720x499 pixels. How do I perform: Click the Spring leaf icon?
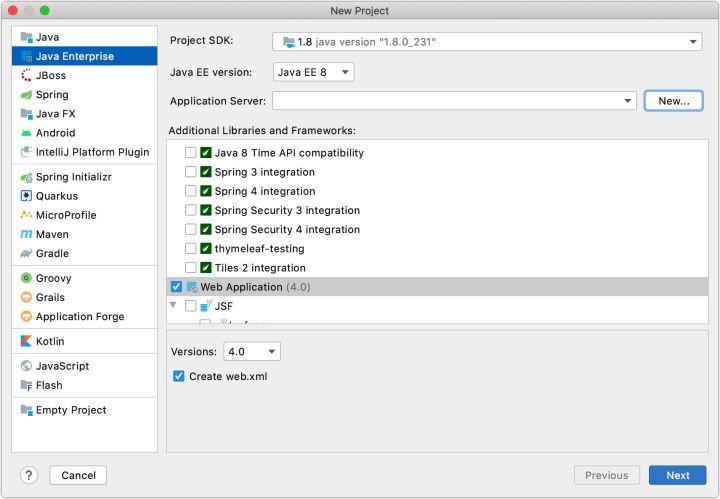coord(26,94)
